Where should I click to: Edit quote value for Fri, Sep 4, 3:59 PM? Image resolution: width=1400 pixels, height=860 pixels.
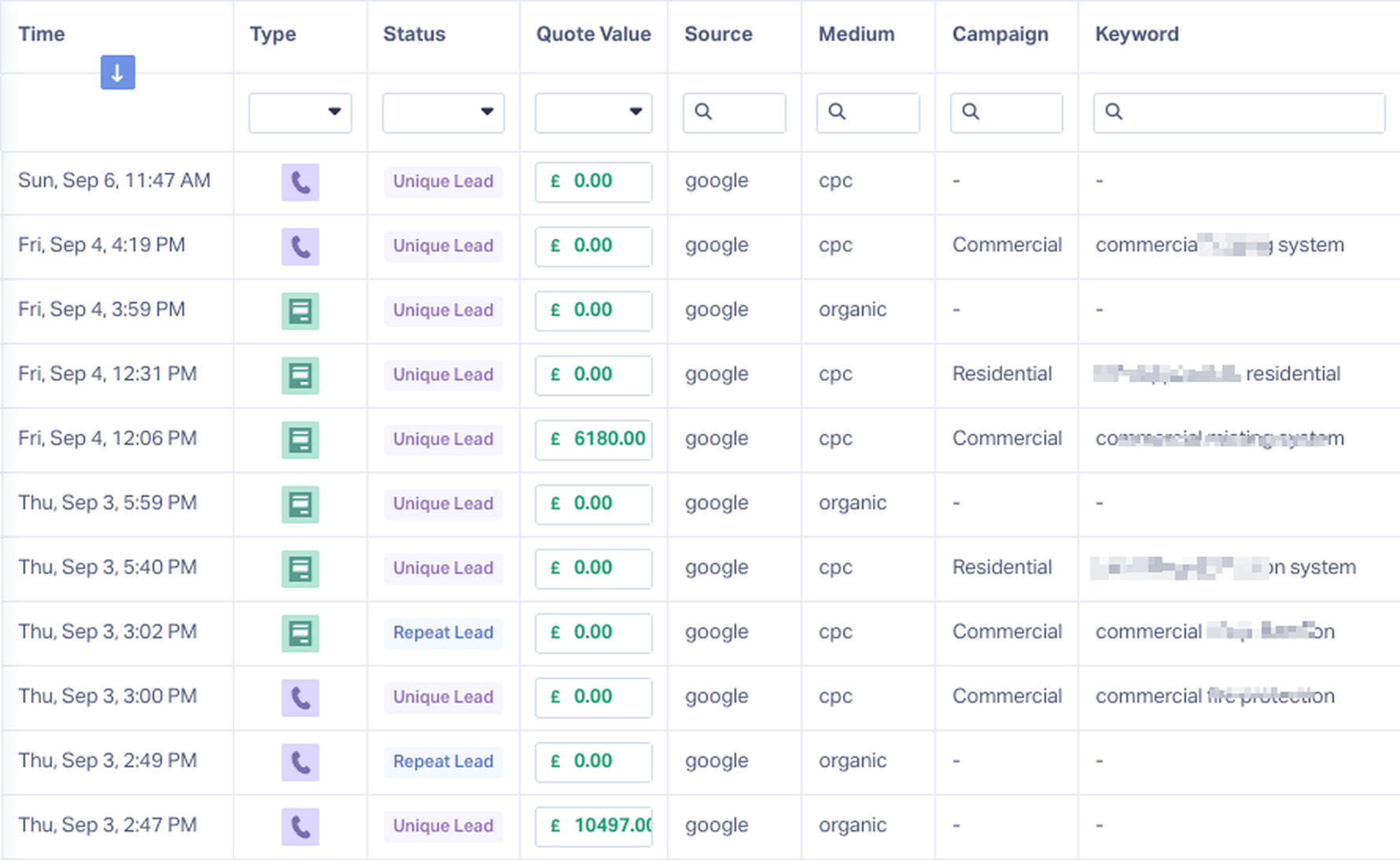pos(594,311)
